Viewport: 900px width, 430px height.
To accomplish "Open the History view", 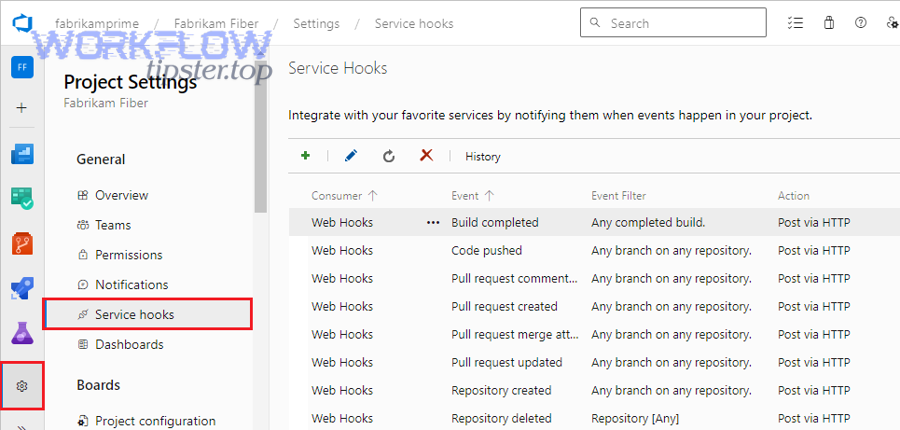I will tap(483, 157).
